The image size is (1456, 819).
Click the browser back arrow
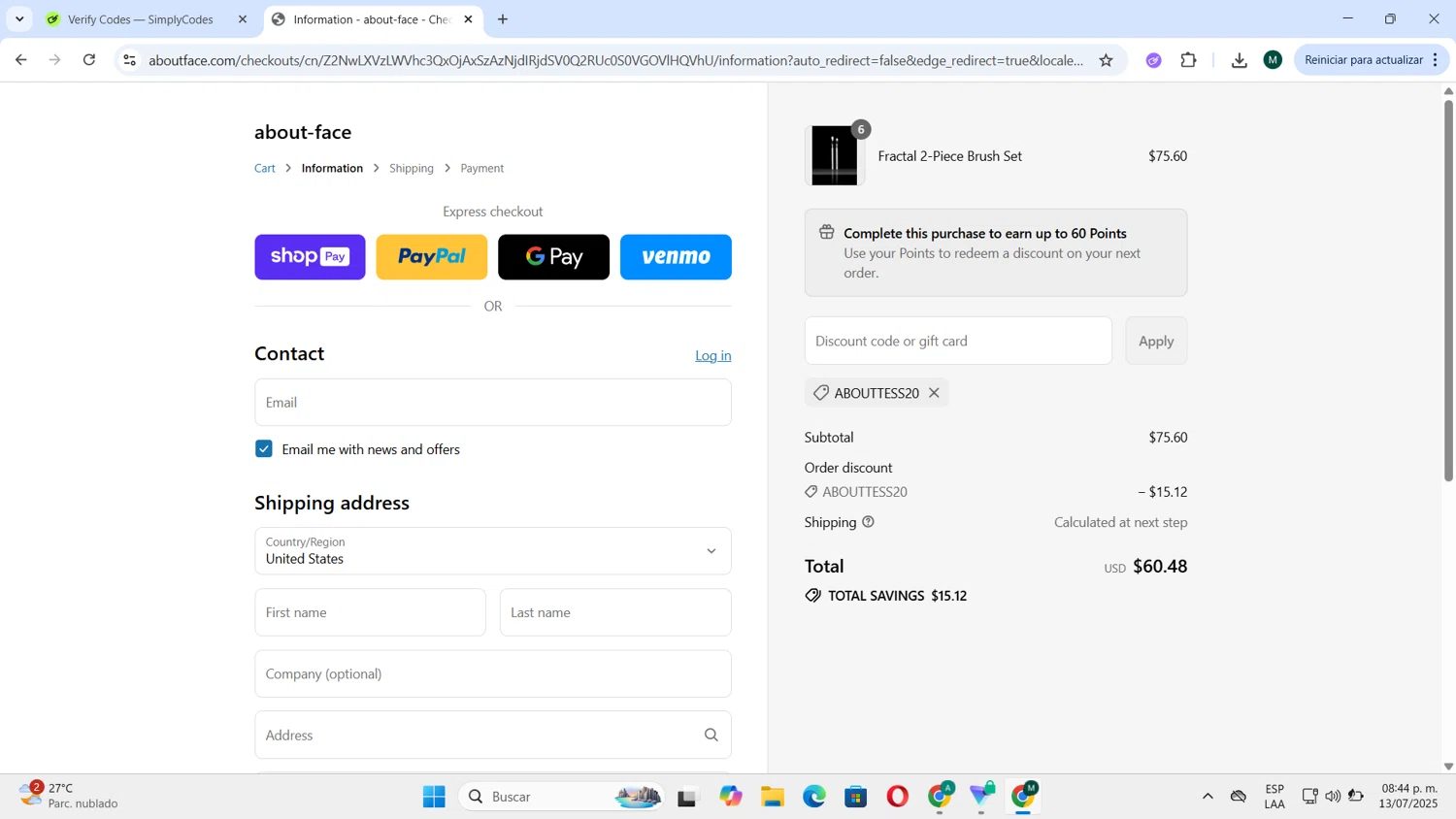[x=20, y=60]
